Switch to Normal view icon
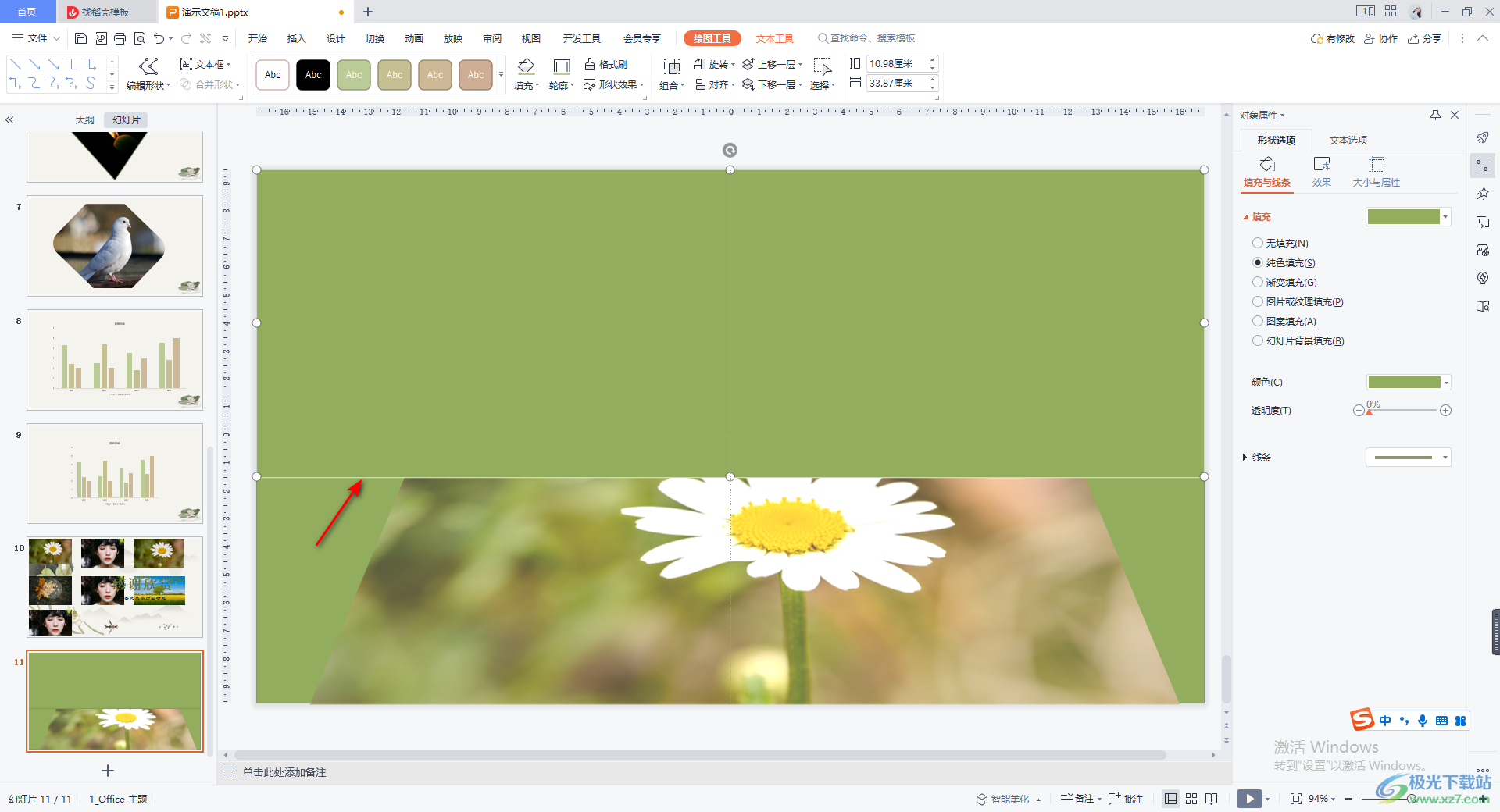The width and height of the screenshot is (1500, 812). (1170, 799)
